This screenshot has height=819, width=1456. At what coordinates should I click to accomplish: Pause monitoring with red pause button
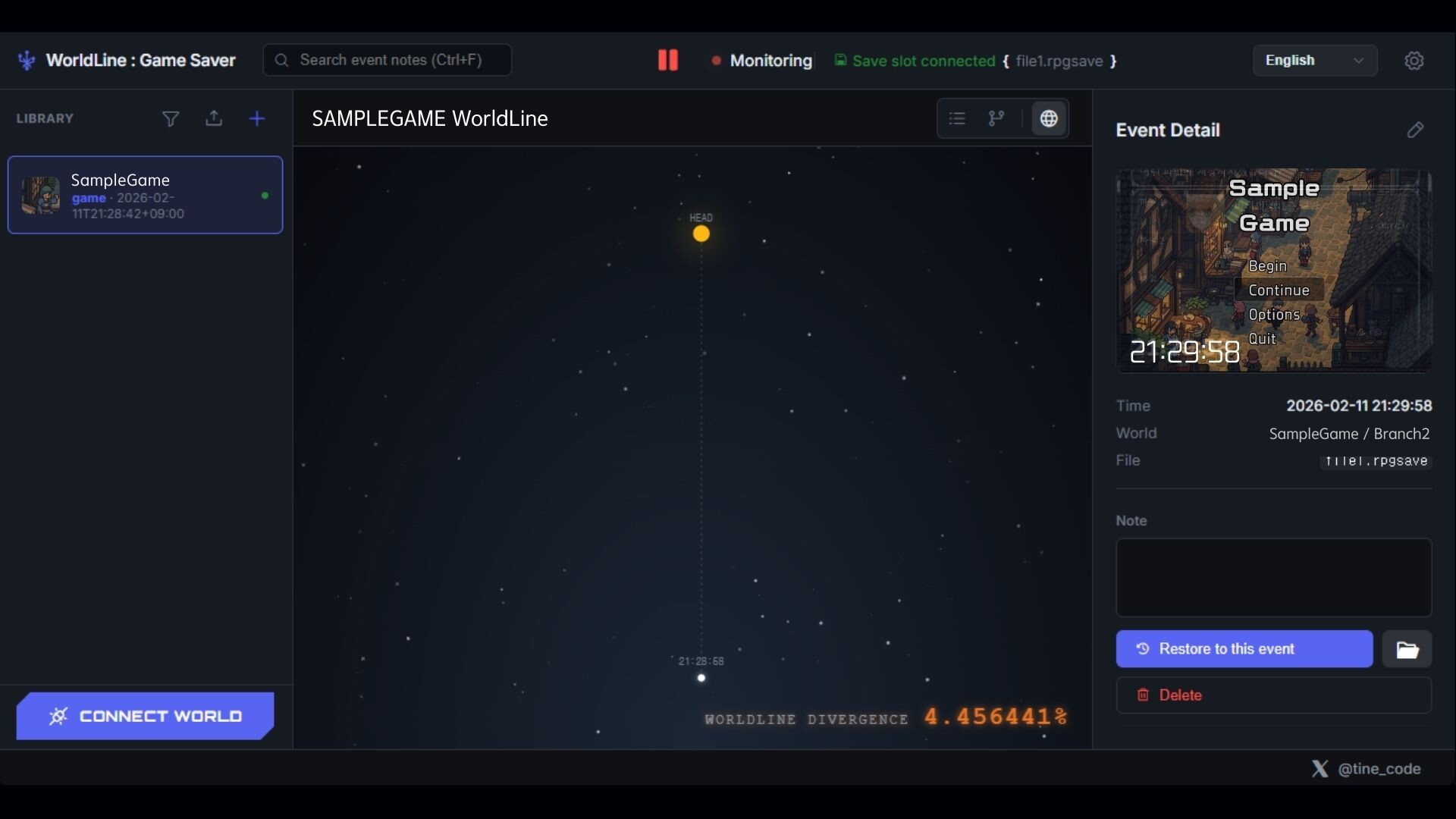pyautogui.click(x=668, y=61)
